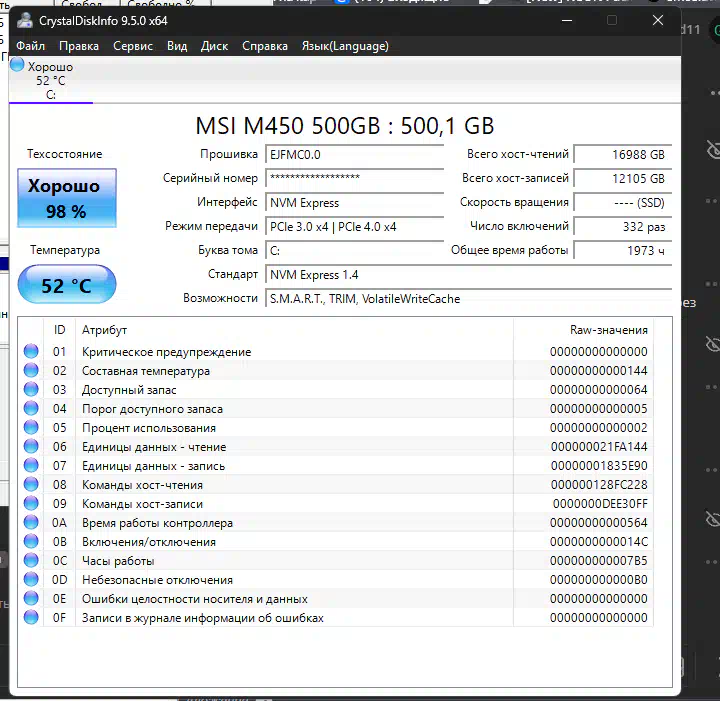Viewport: 720px width, 701px height.
Task: Click status orb for Включения/отключения row
Action: 31,541
